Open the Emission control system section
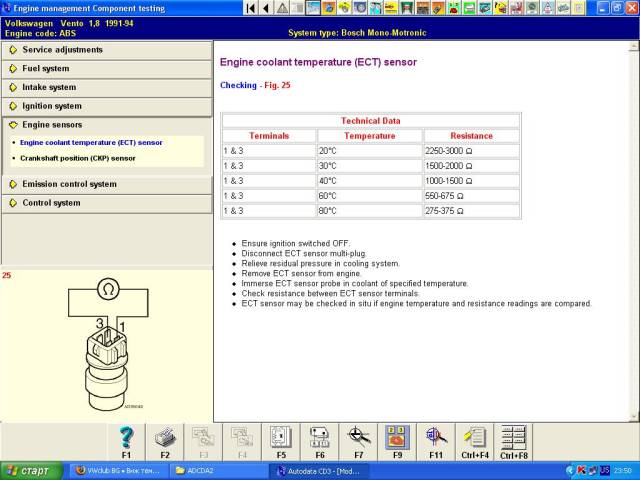Viewport: 640px width, 480px height. point(69,184)
